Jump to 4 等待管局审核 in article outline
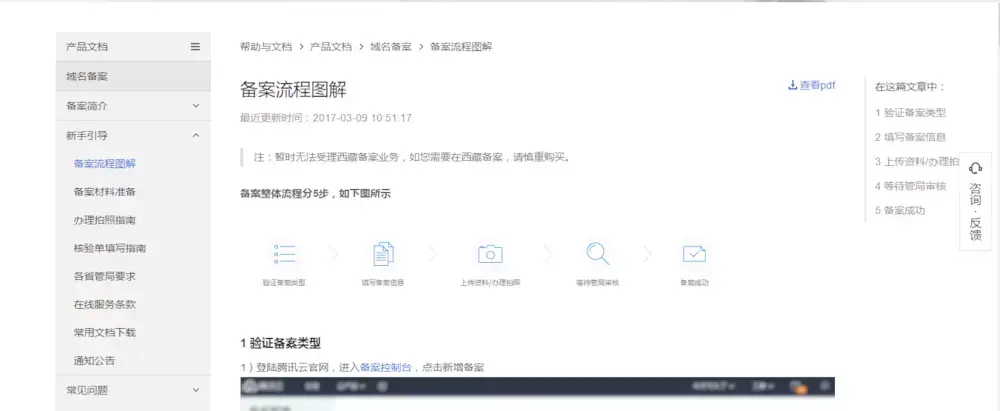The width and height of the screenshot is (1000, 411). click(x=910, y=186)
